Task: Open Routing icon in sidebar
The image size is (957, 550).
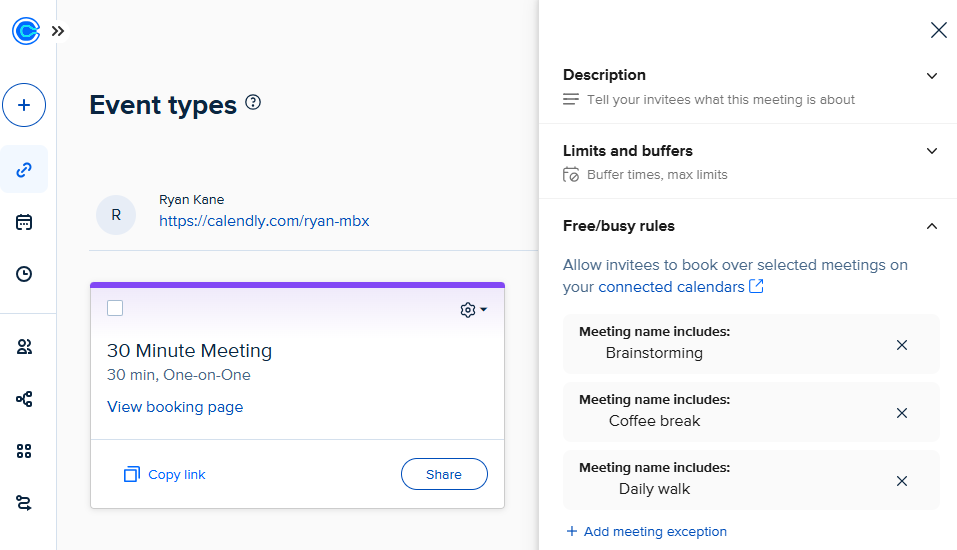Action: (24, 502)
